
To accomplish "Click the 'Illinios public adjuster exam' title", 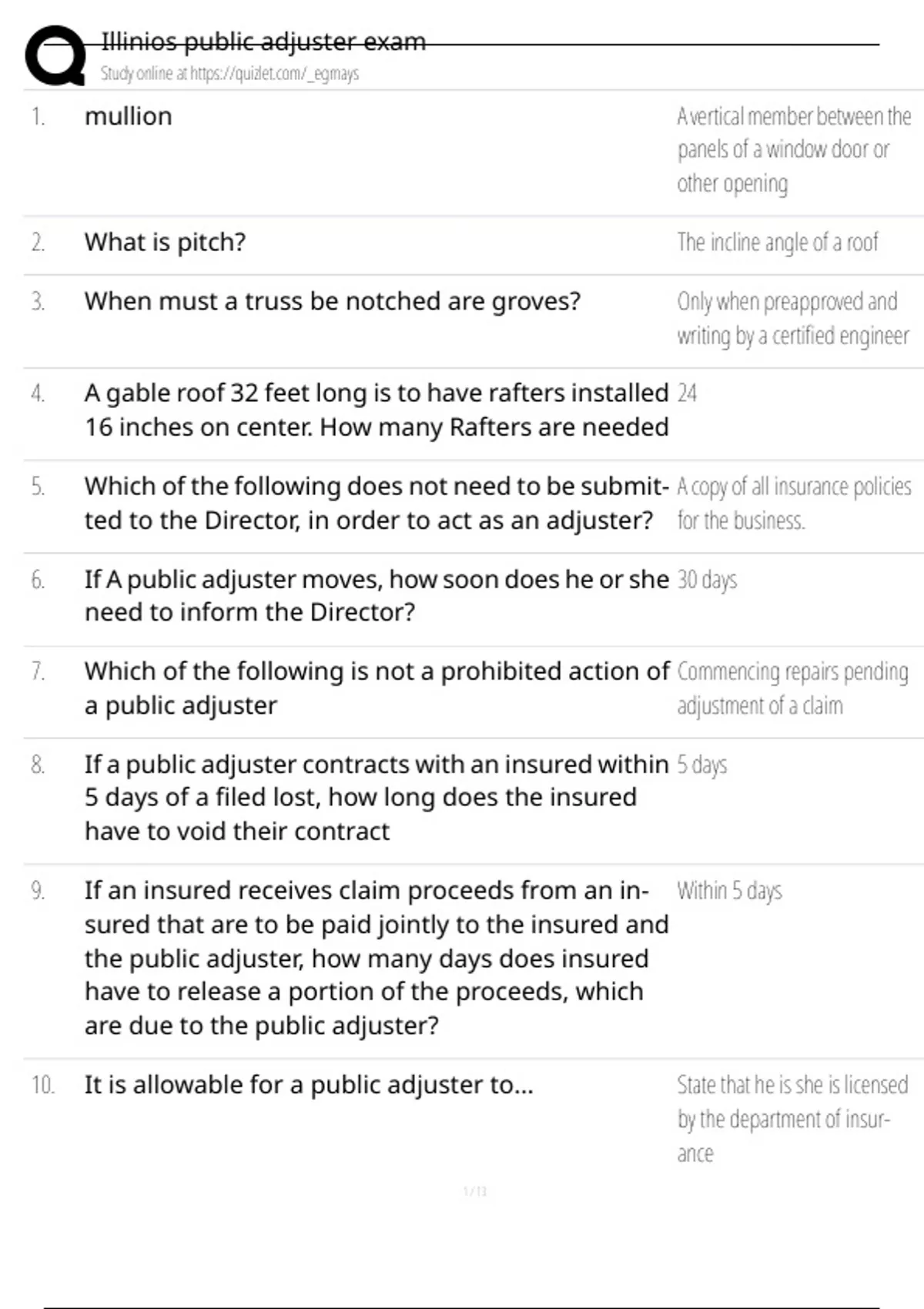I will 263,42.
